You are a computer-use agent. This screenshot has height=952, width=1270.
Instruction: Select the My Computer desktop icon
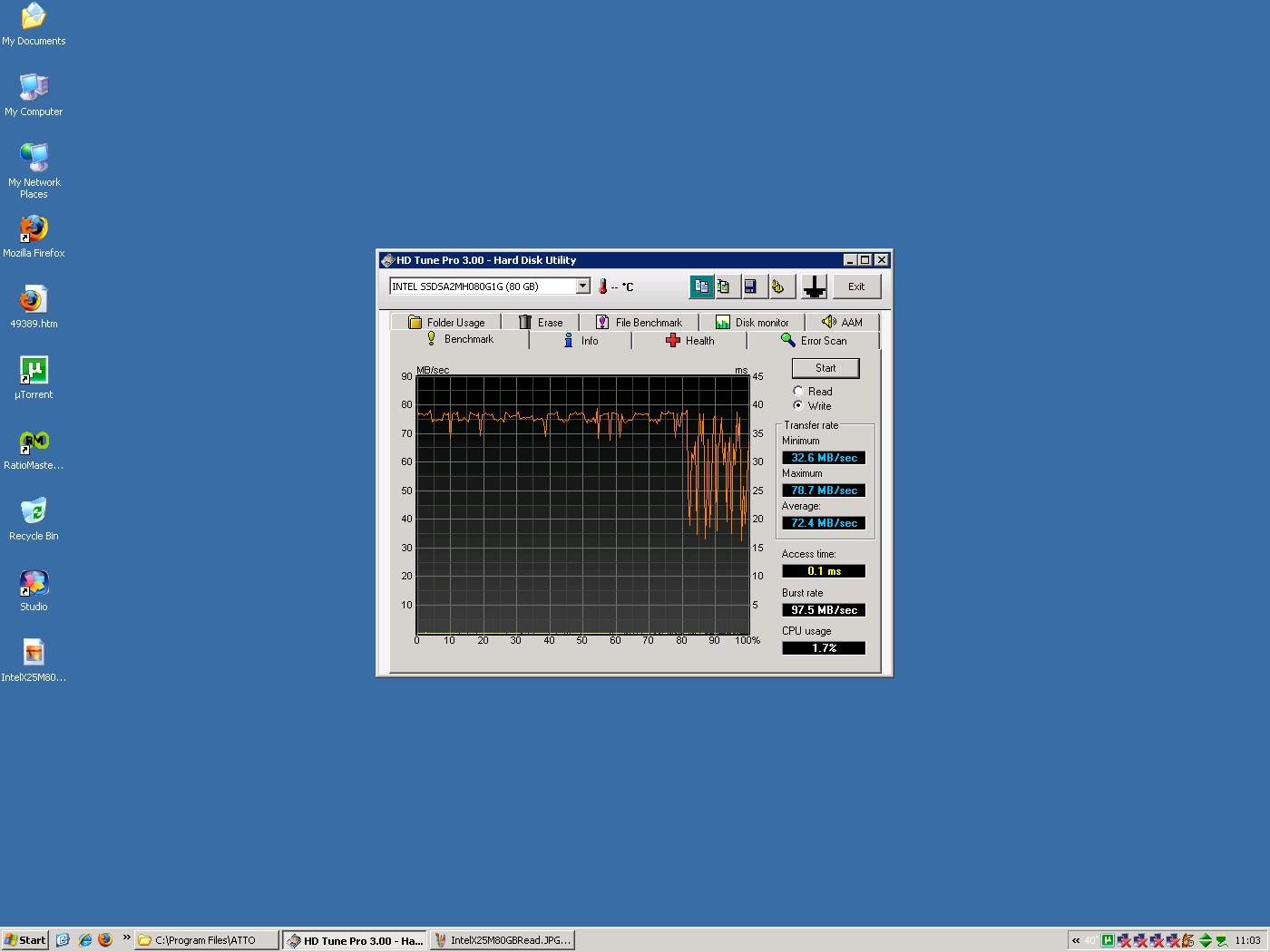(34, 94)
